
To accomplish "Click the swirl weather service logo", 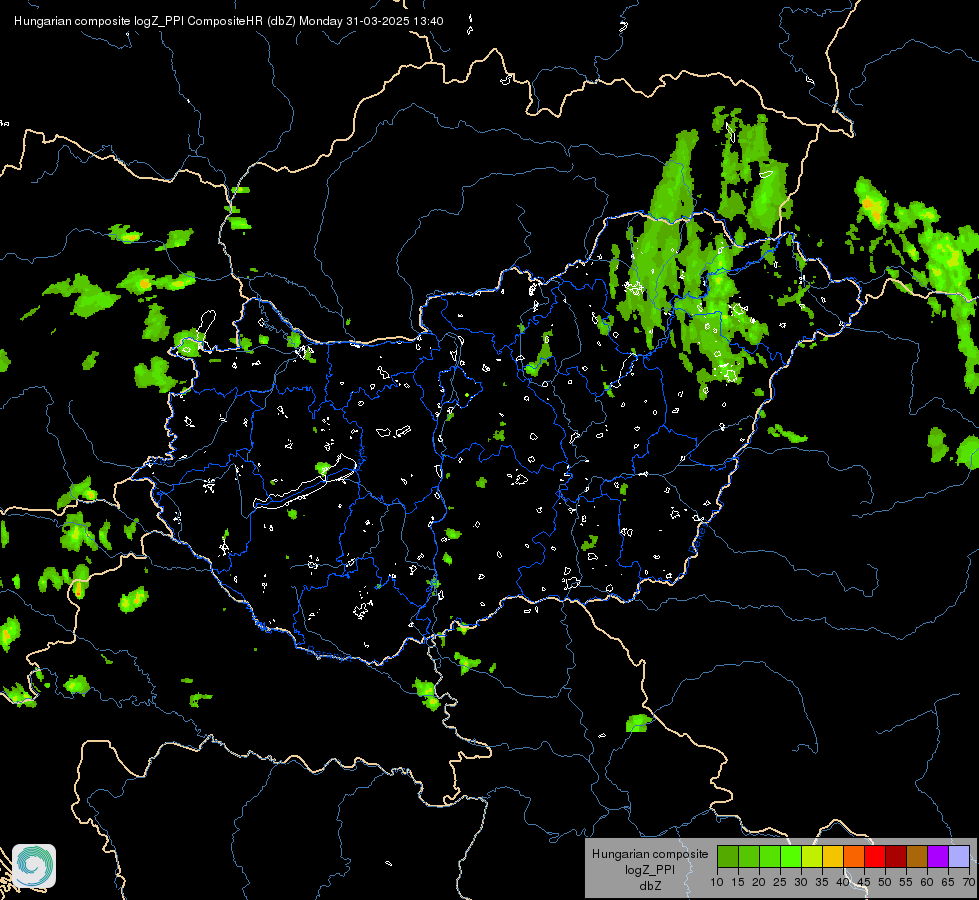I will (x=34, y=866).
